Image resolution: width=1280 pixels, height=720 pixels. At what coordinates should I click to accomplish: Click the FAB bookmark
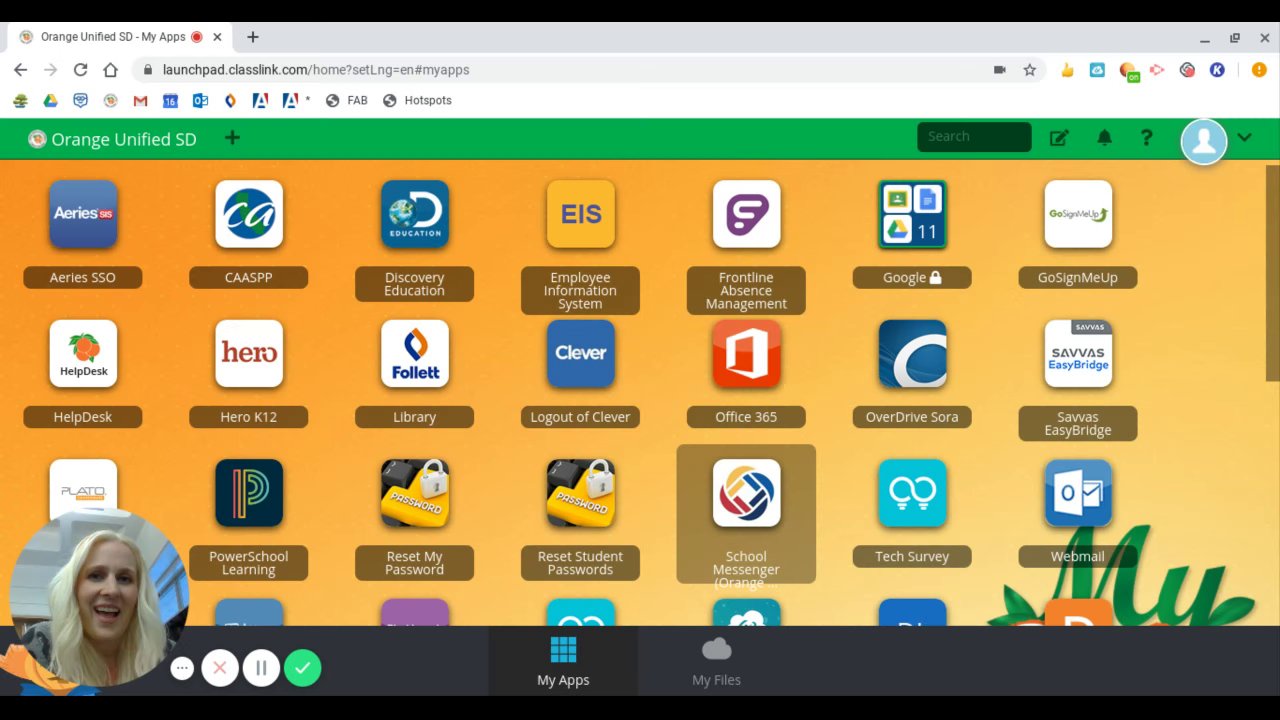point(347,101)
